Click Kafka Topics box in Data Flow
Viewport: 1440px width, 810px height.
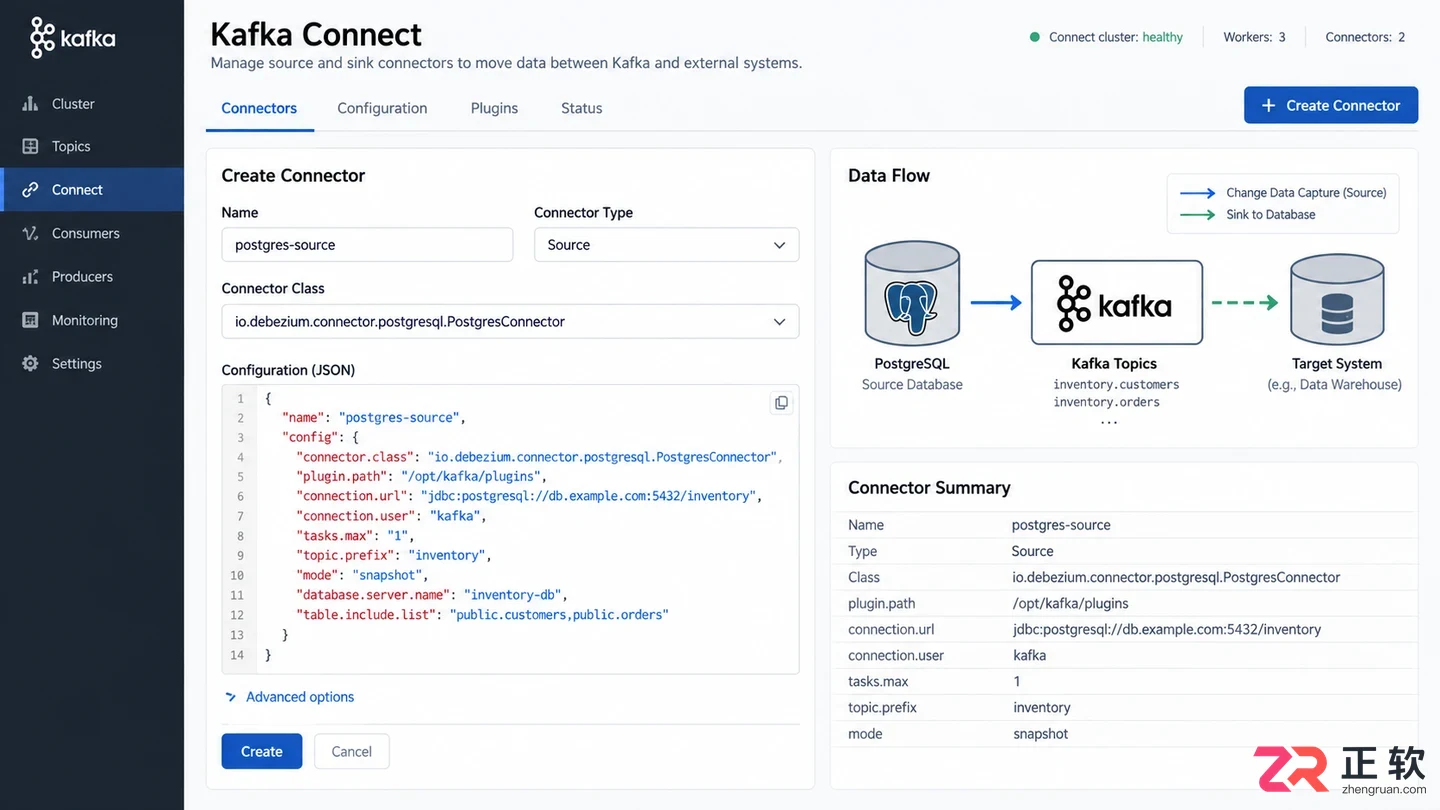1116,303
